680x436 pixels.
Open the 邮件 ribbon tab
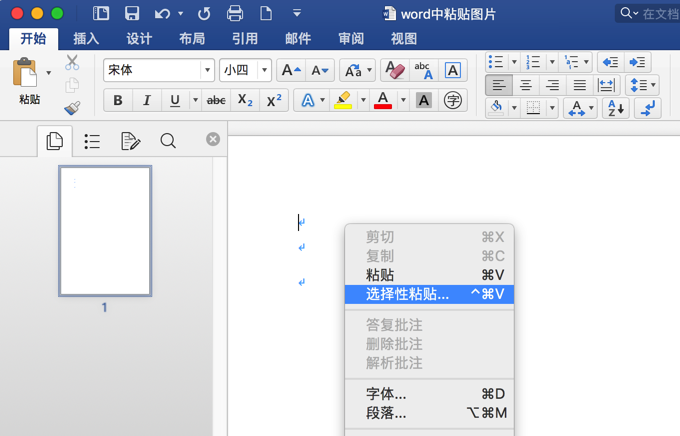coord(298,39)
